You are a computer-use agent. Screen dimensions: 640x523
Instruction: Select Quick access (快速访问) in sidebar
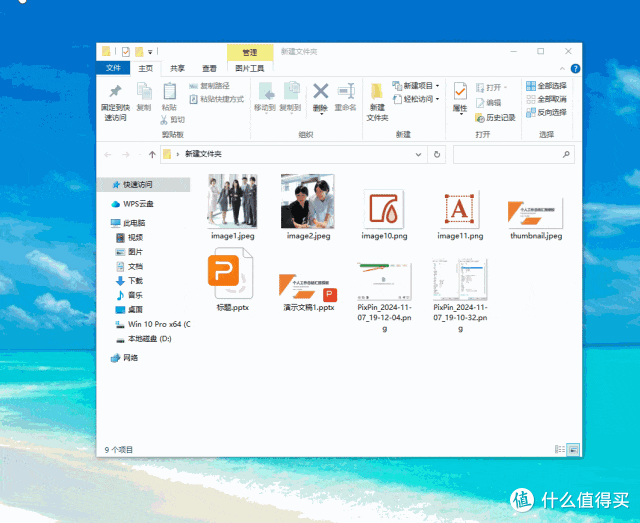(145, 185)
